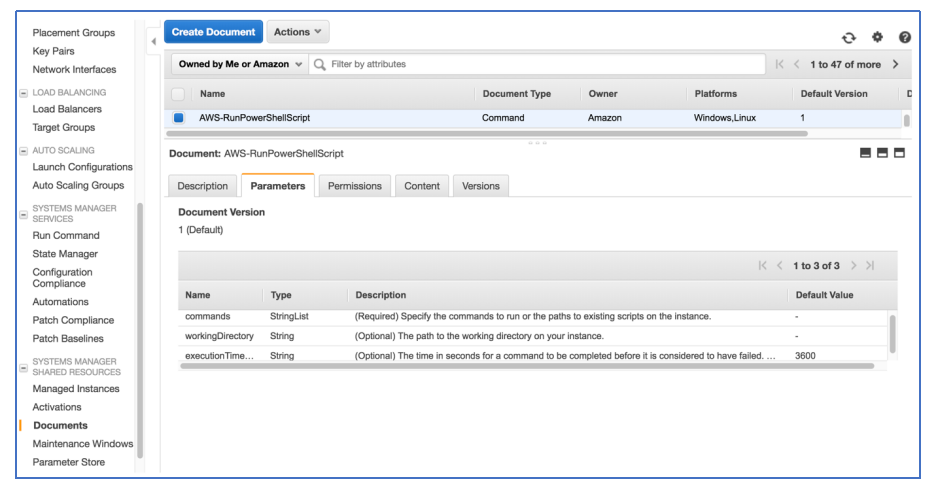Open the Versions tab
Screen dimensions: 933x485
[481, 186]
